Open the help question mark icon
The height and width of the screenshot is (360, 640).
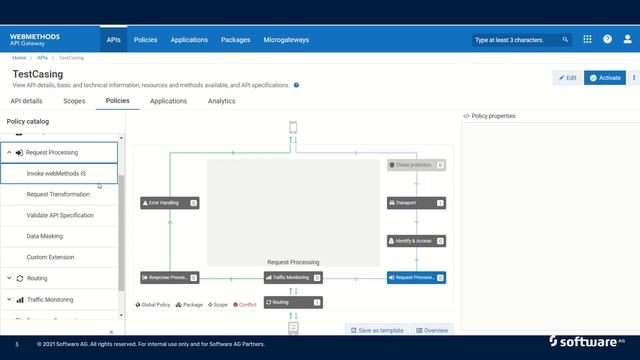pos(607,39)
